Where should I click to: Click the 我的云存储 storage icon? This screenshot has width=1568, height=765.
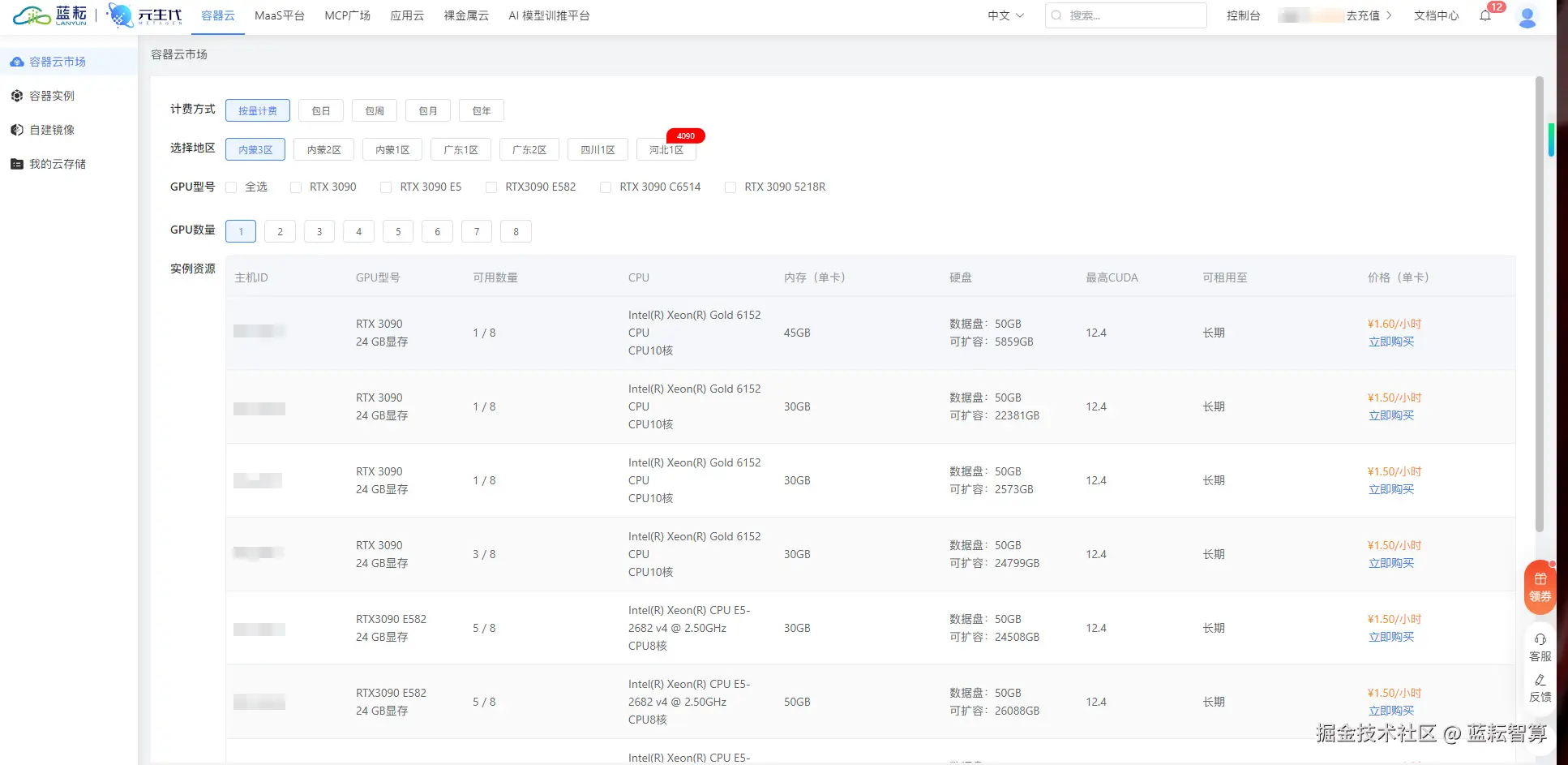tap(16, 164)
